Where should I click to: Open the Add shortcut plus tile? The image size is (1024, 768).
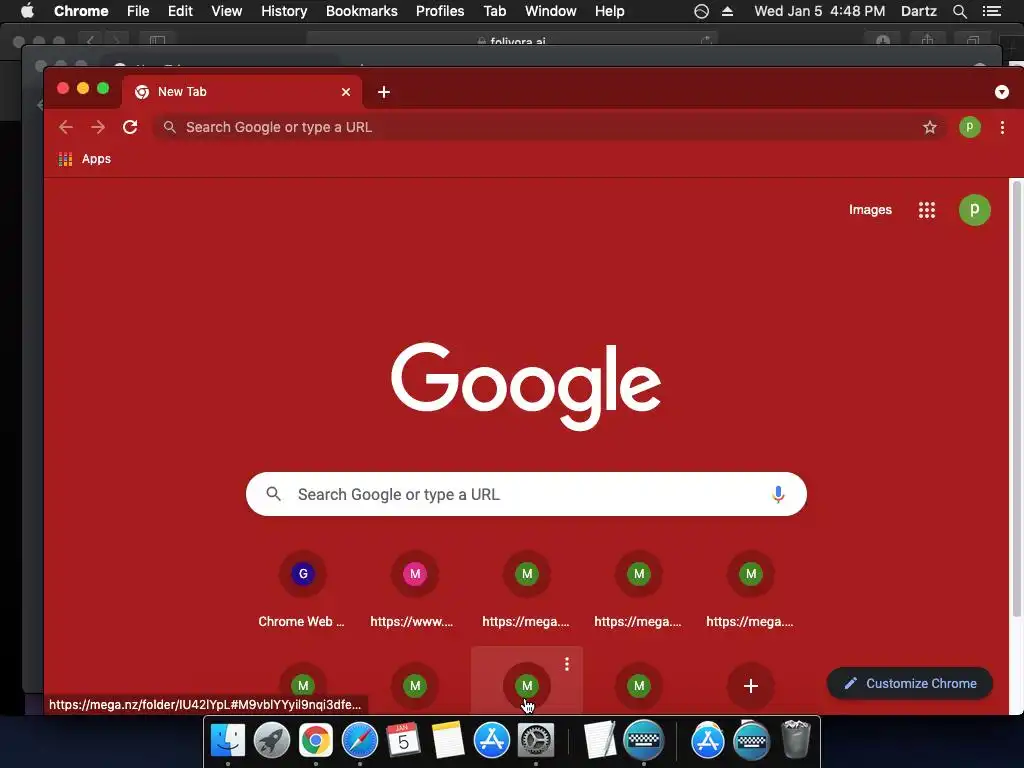click(x=751, y=686)
